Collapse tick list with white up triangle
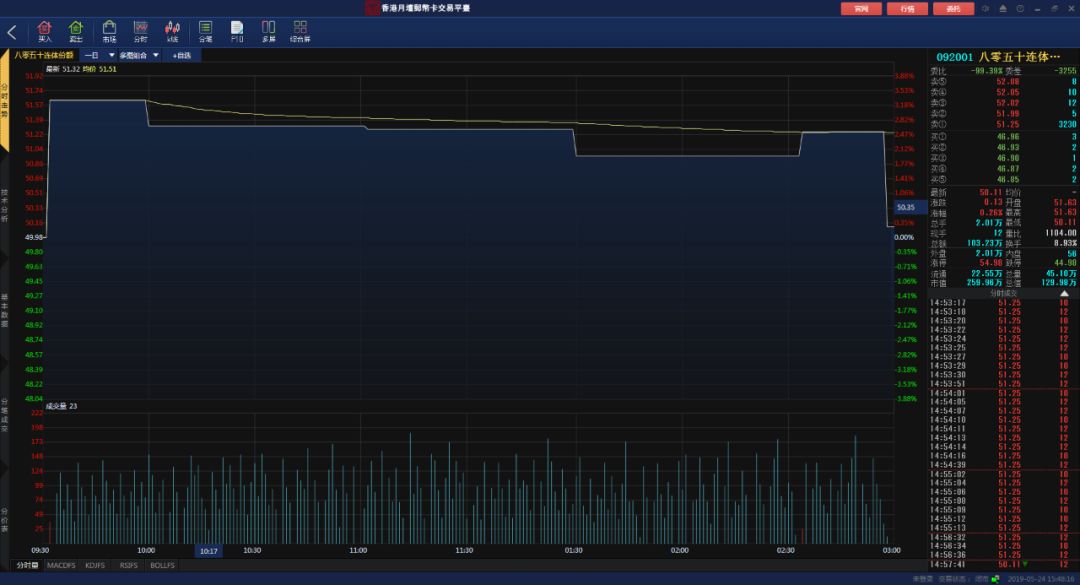 pos(1064,294)
